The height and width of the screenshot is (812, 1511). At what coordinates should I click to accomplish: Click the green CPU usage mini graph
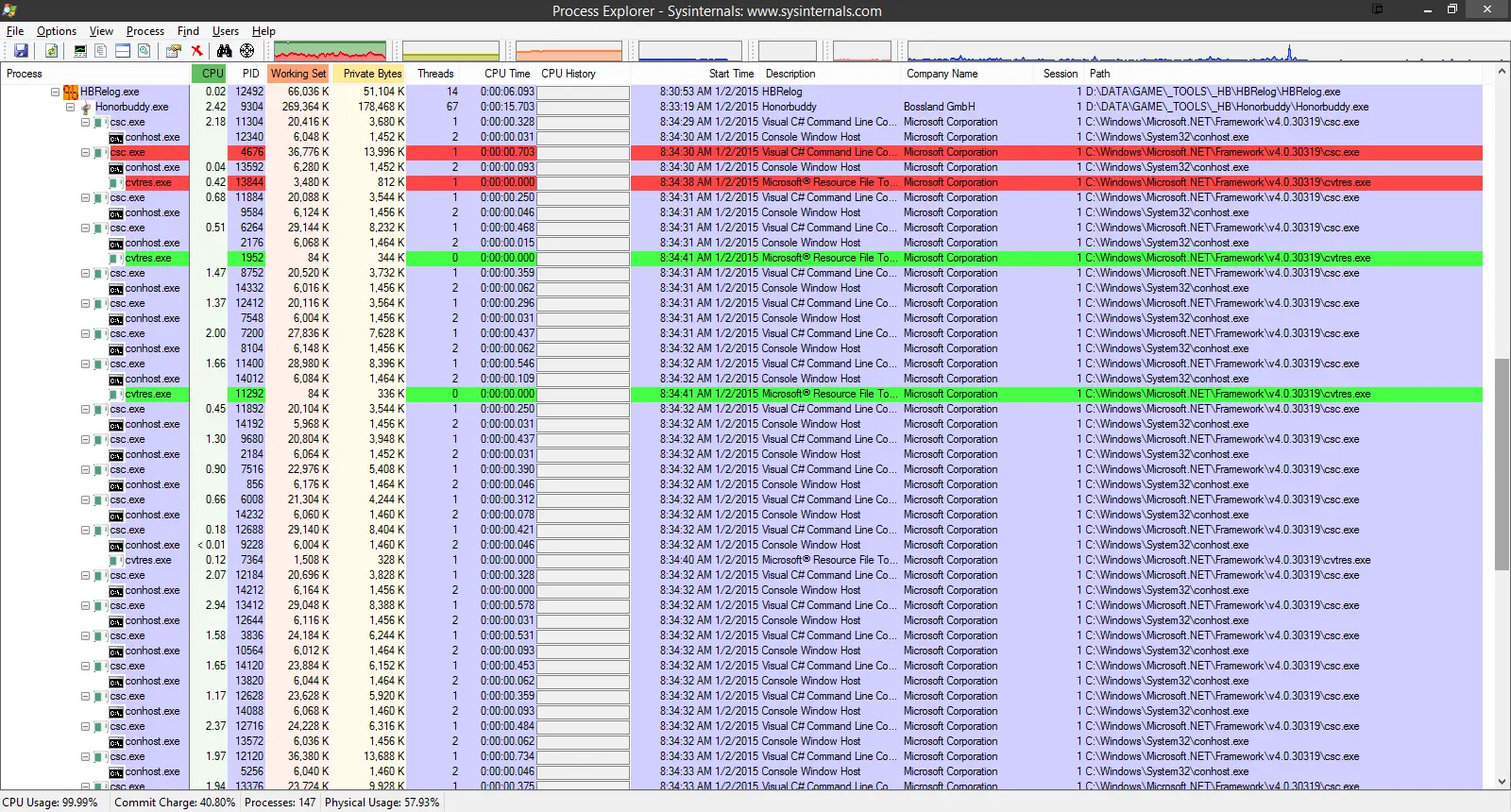tap(330, 51)
